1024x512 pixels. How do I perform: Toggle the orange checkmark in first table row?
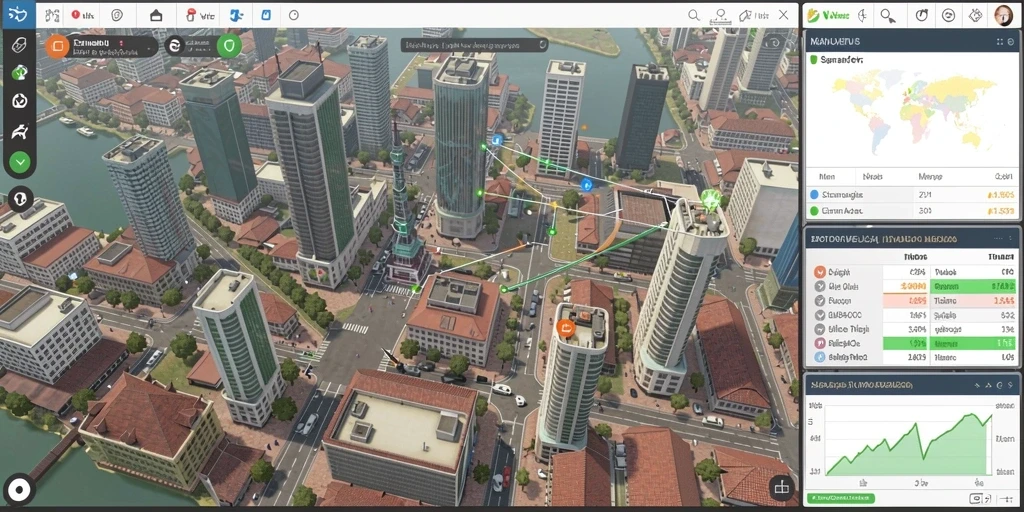(x=820, y=272)
